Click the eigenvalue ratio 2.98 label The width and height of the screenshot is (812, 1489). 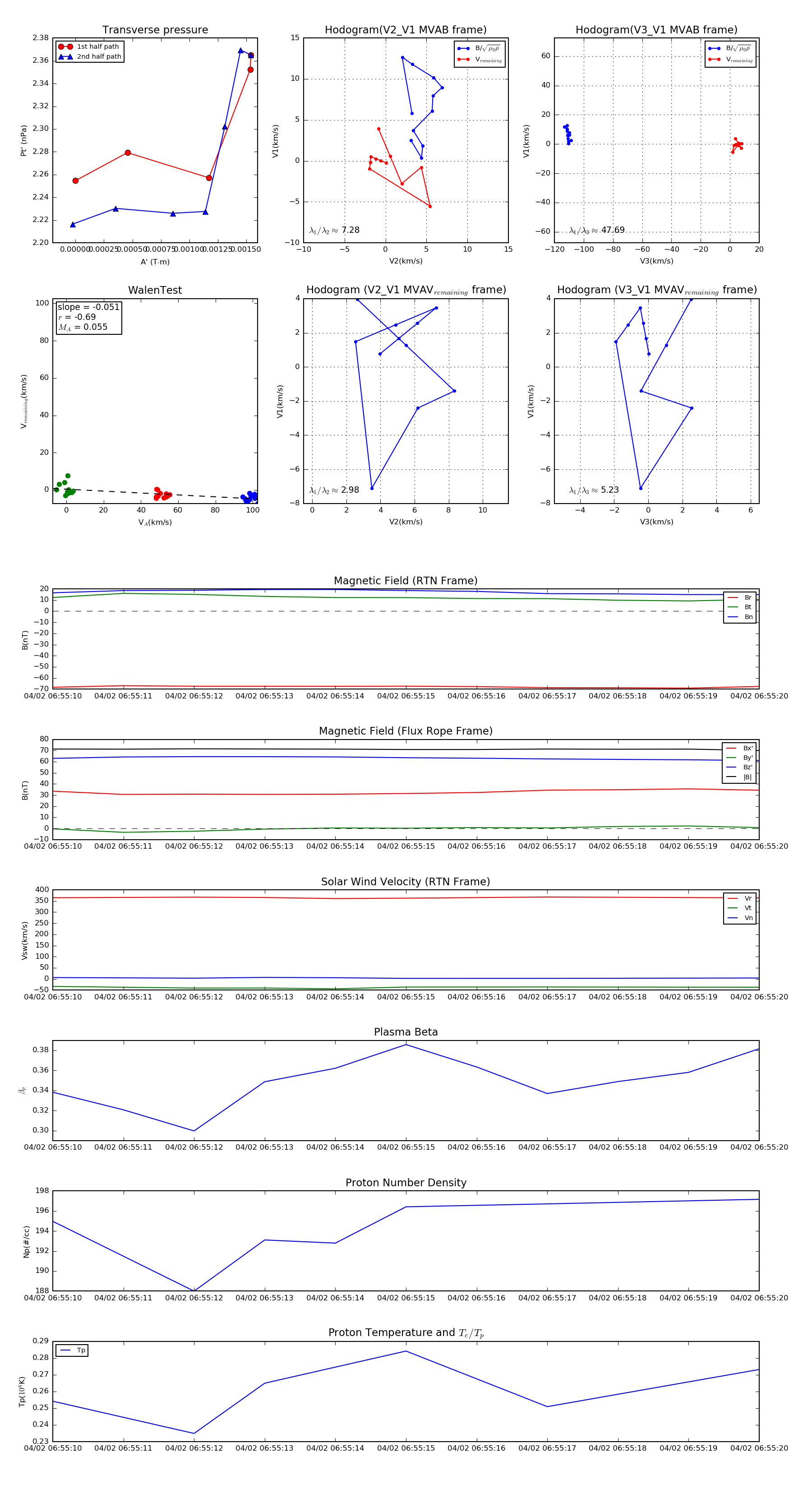[x=334, y=490]
